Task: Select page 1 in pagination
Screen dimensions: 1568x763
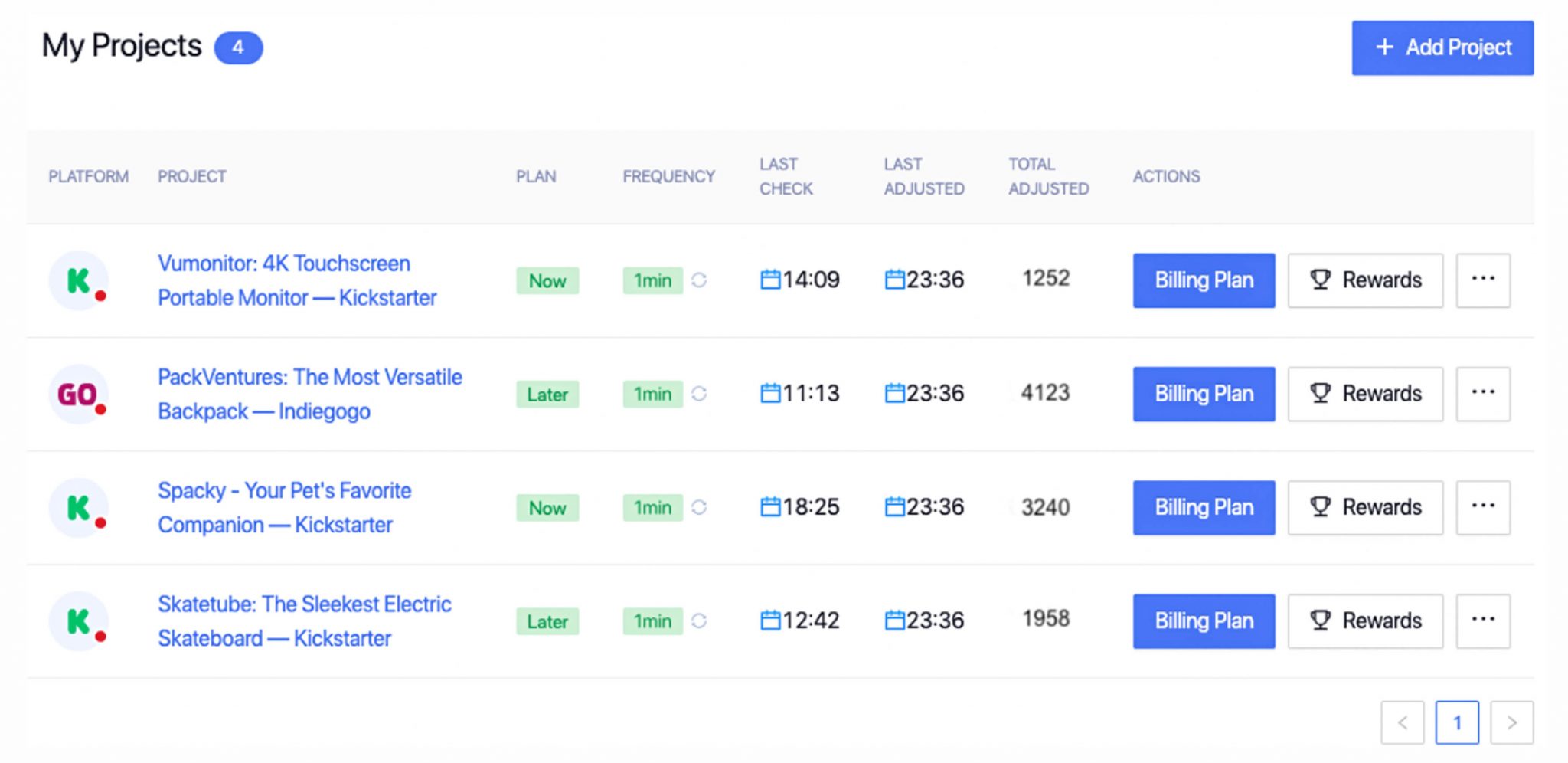Action: pos(1456,722)
